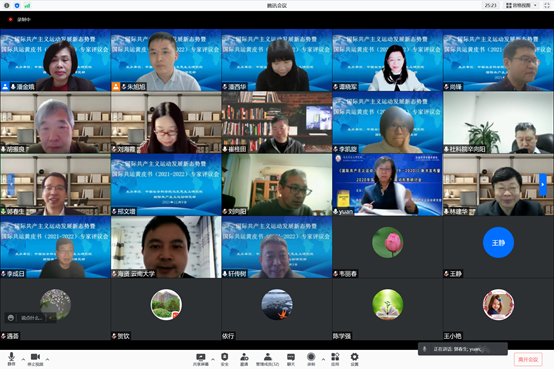Expand the arrow next to the camera button
The width and height of the screenshot is (554, 369).
[47, 359]
